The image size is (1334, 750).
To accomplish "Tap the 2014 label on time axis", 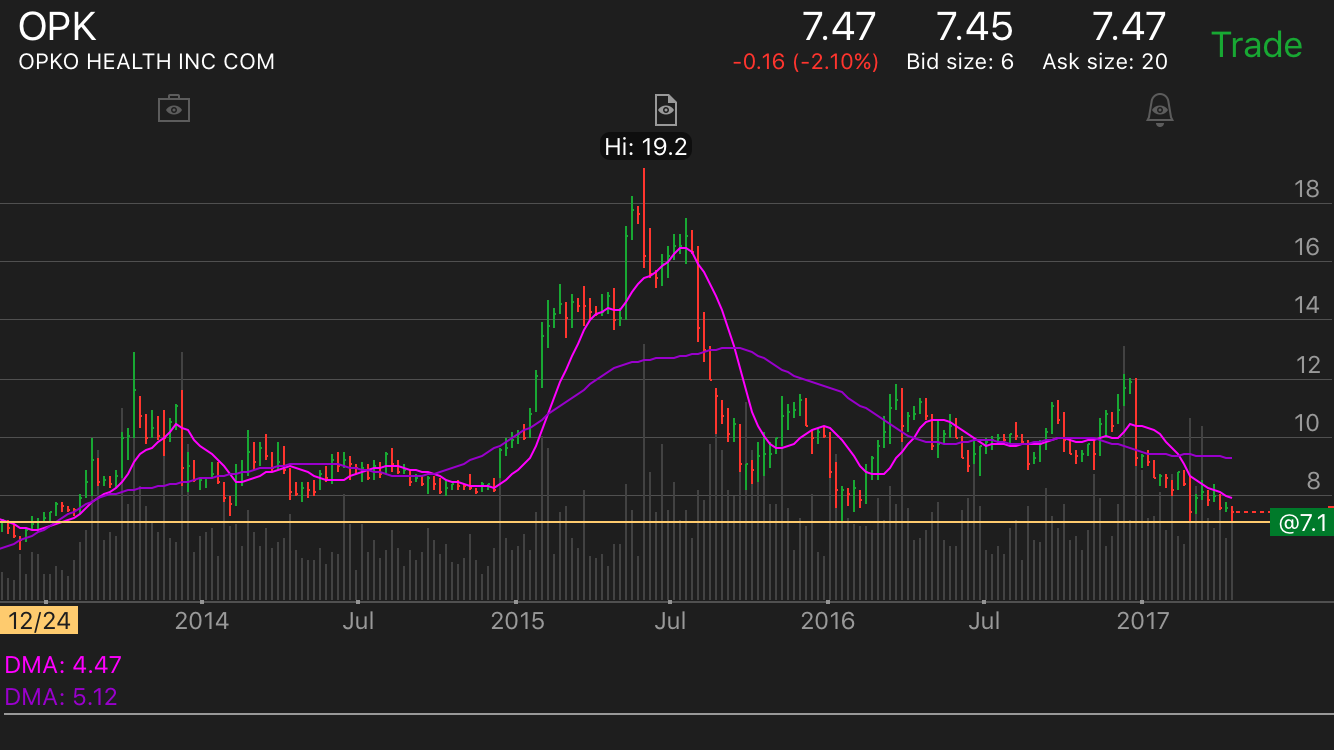I will [x=201, y=621].
